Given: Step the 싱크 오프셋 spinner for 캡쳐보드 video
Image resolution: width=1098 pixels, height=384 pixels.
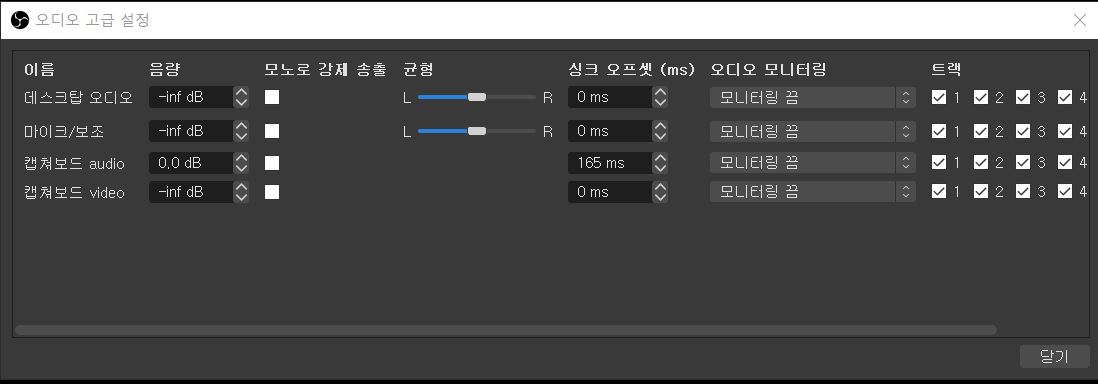Looking at the screenshot, I should [x=660, y=192].
